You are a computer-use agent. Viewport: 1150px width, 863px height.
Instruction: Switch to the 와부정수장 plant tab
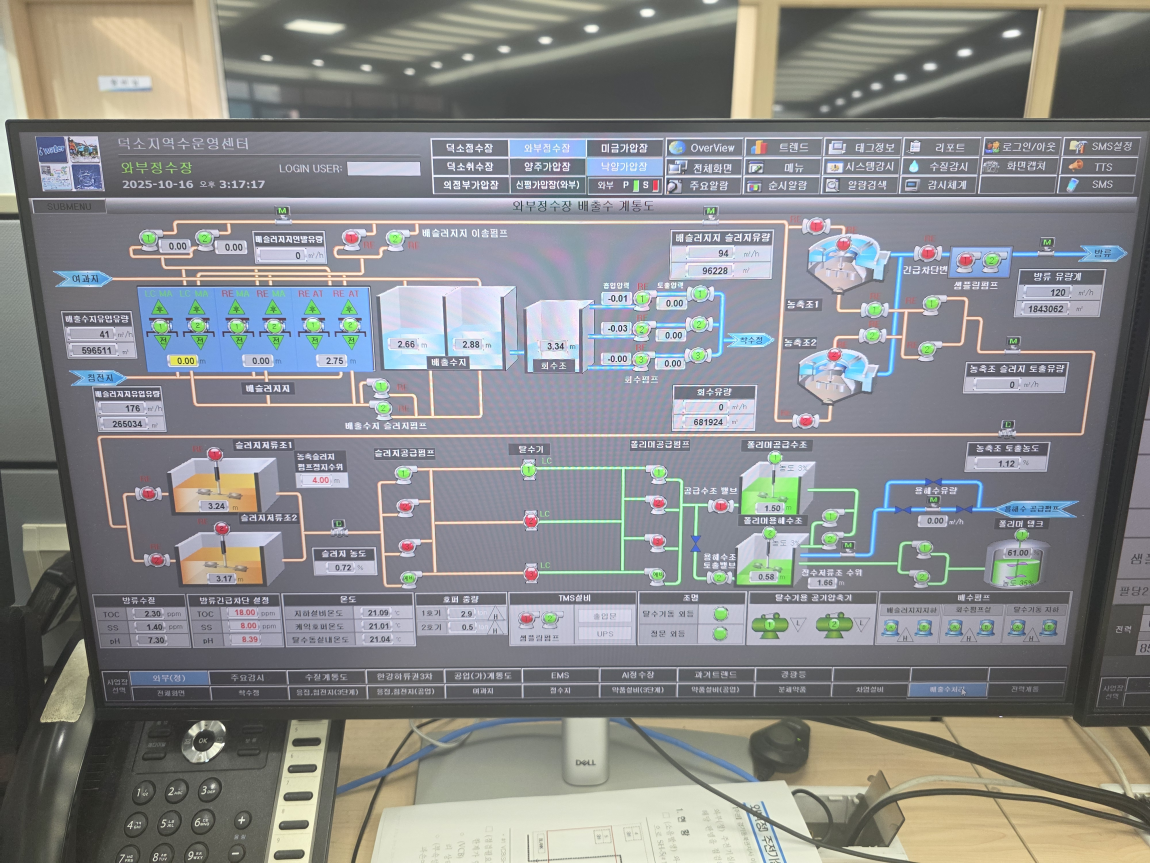547,148
